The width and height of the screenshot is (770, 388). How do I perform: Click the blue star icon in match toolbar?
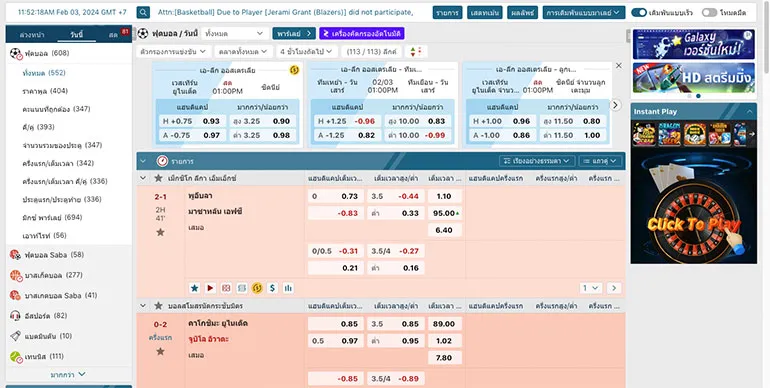194,288
